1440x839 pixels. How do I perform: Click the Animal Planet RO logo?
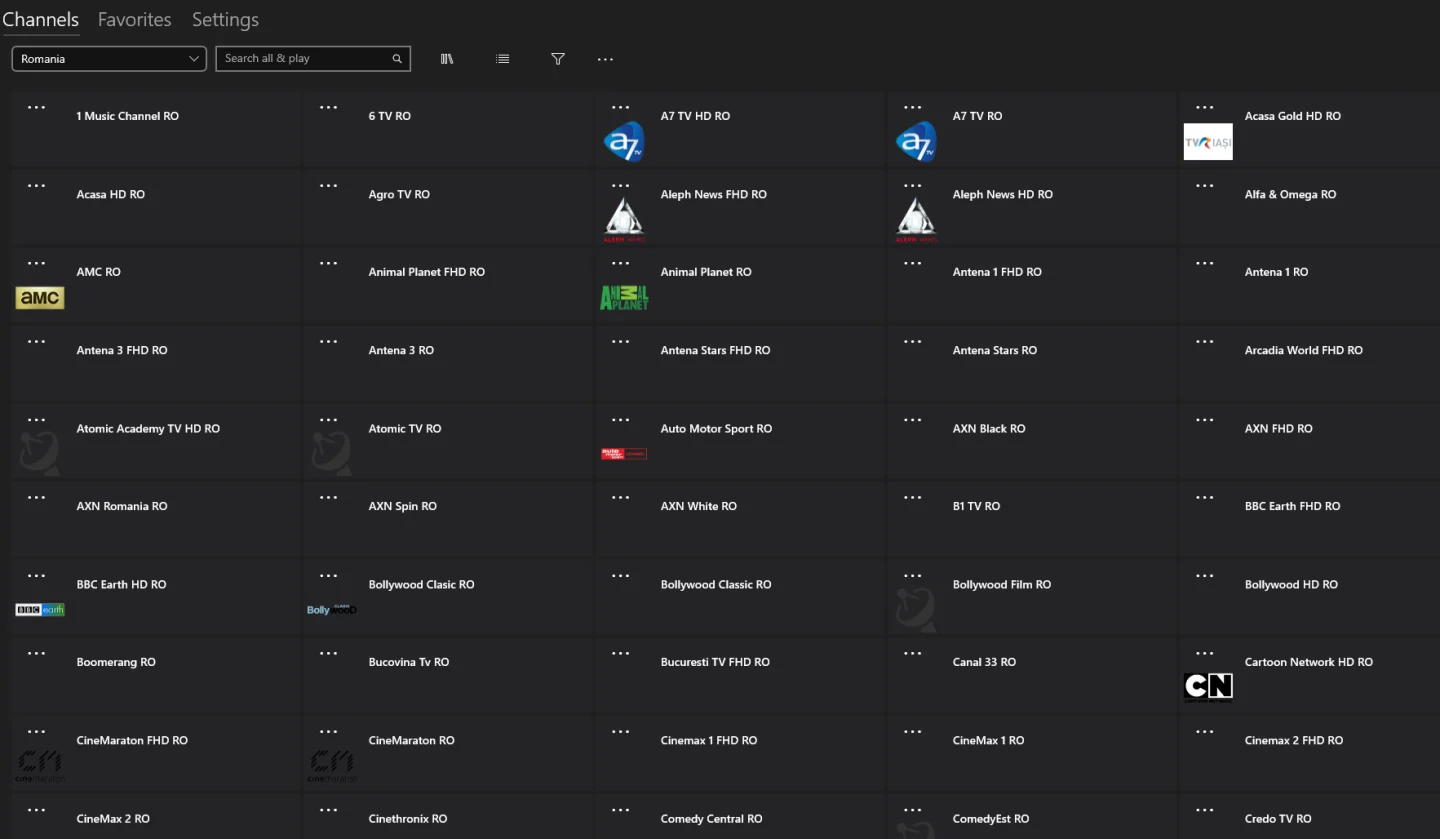(x=624, y=298)
